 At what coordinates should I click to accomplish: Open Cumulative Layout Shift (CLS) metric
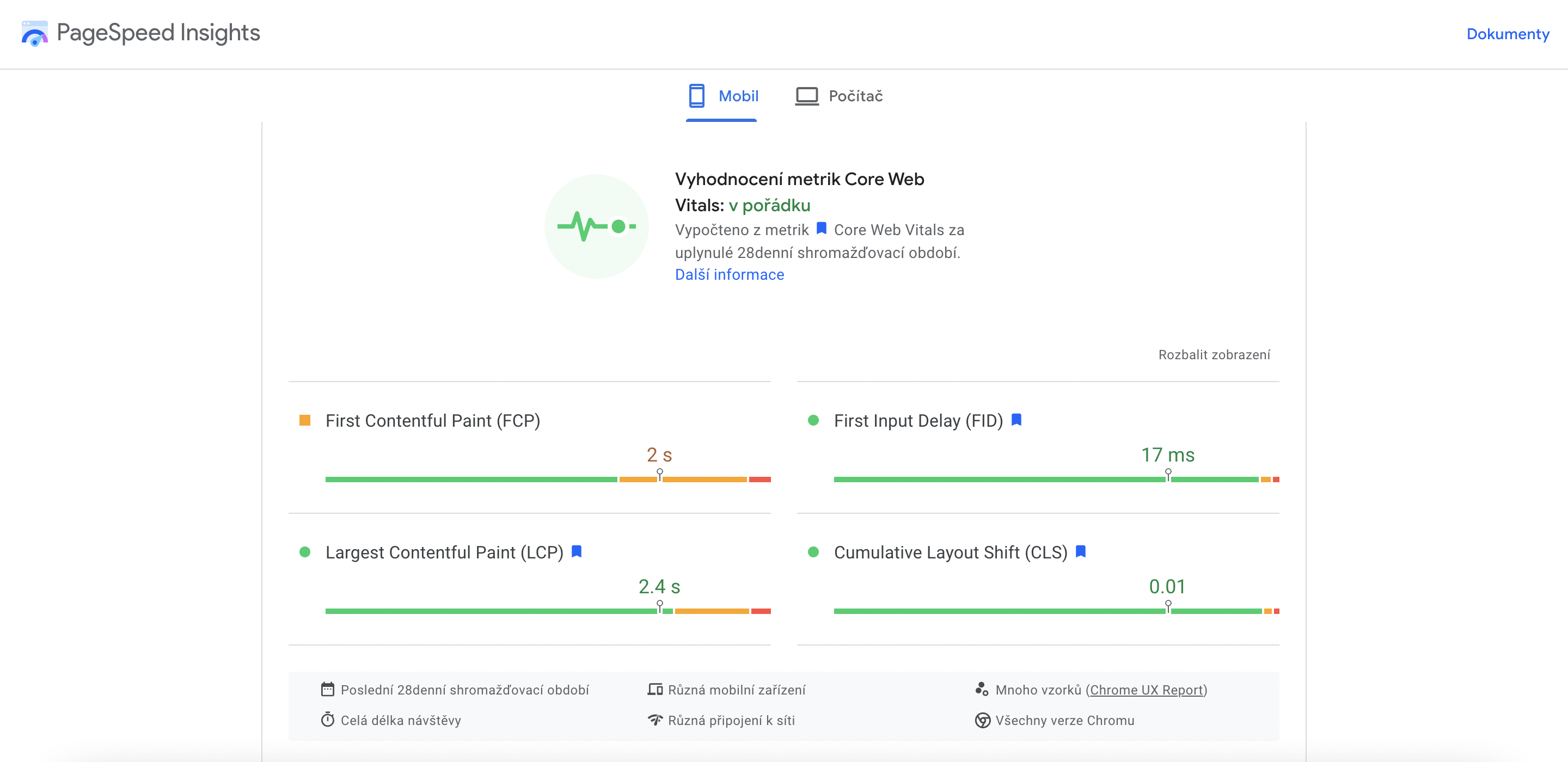coord(950,552)
